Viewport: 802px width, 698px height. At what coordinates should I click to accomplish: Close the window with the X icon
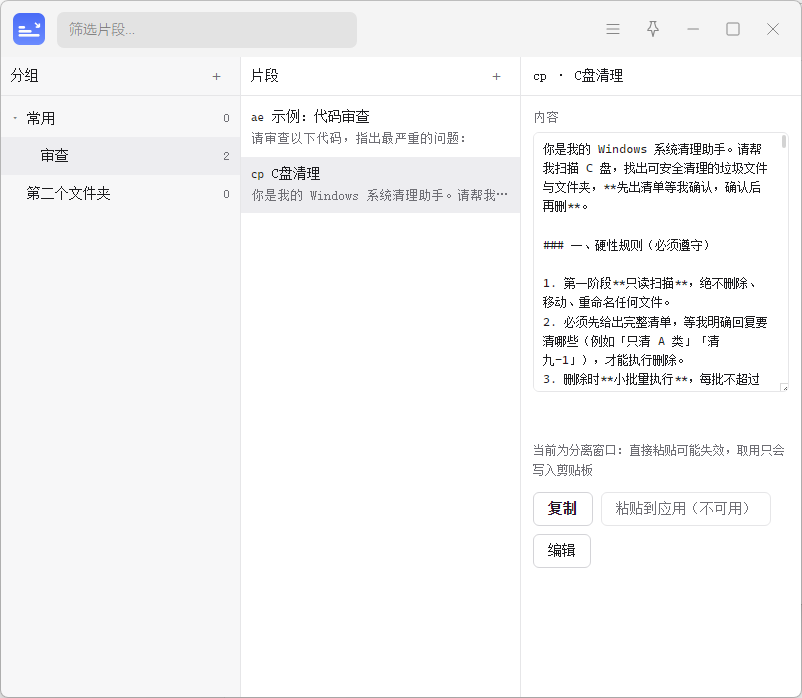(773, 29)
